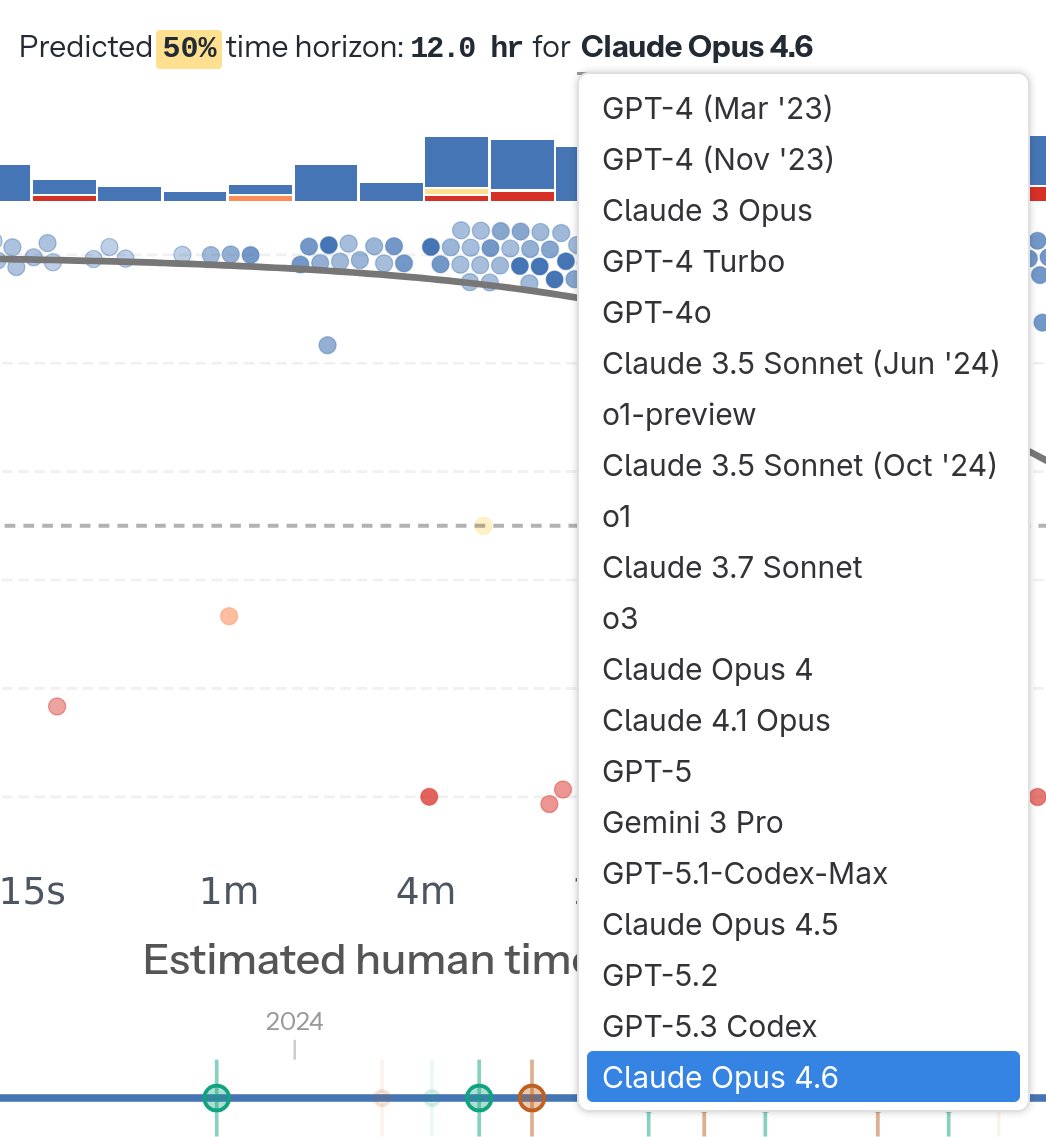Select Gemini 3 Pro model
Viewport: 1046px width, 1137px height.
(x=803, y=822)
